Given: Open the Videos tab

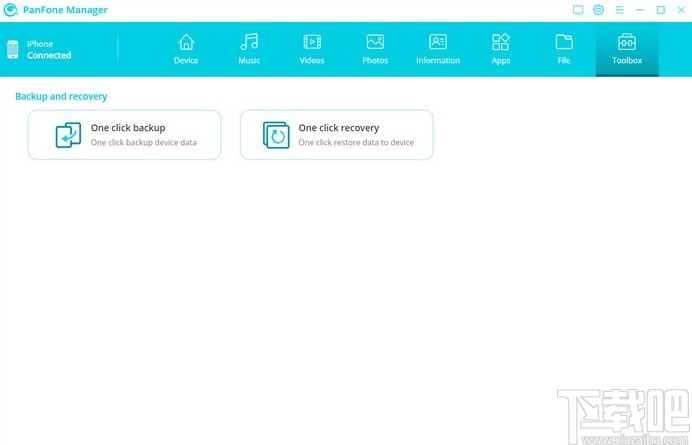Looking at the screenshot, I should [x=312, y=49].
